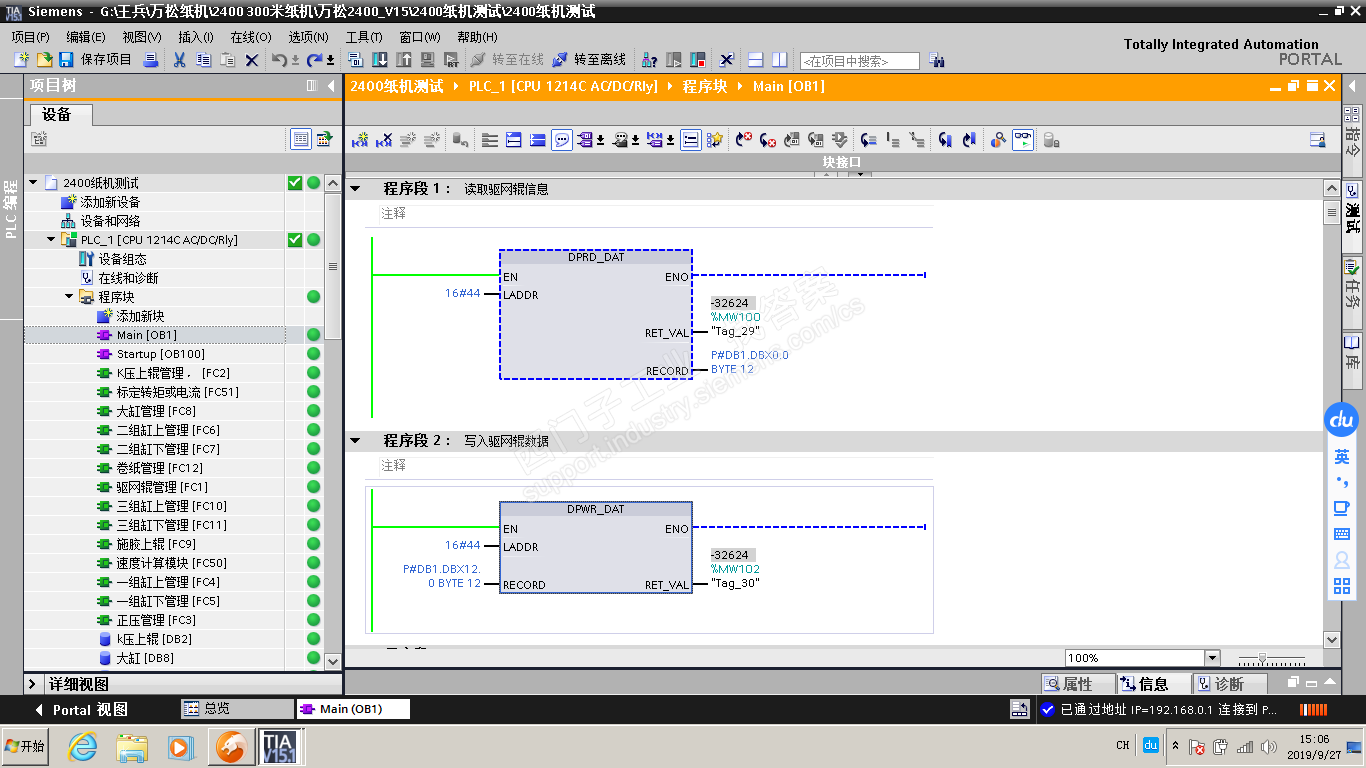Click the Go offline plug icon
Screen dimensions: 1366x768
[560, 60]
